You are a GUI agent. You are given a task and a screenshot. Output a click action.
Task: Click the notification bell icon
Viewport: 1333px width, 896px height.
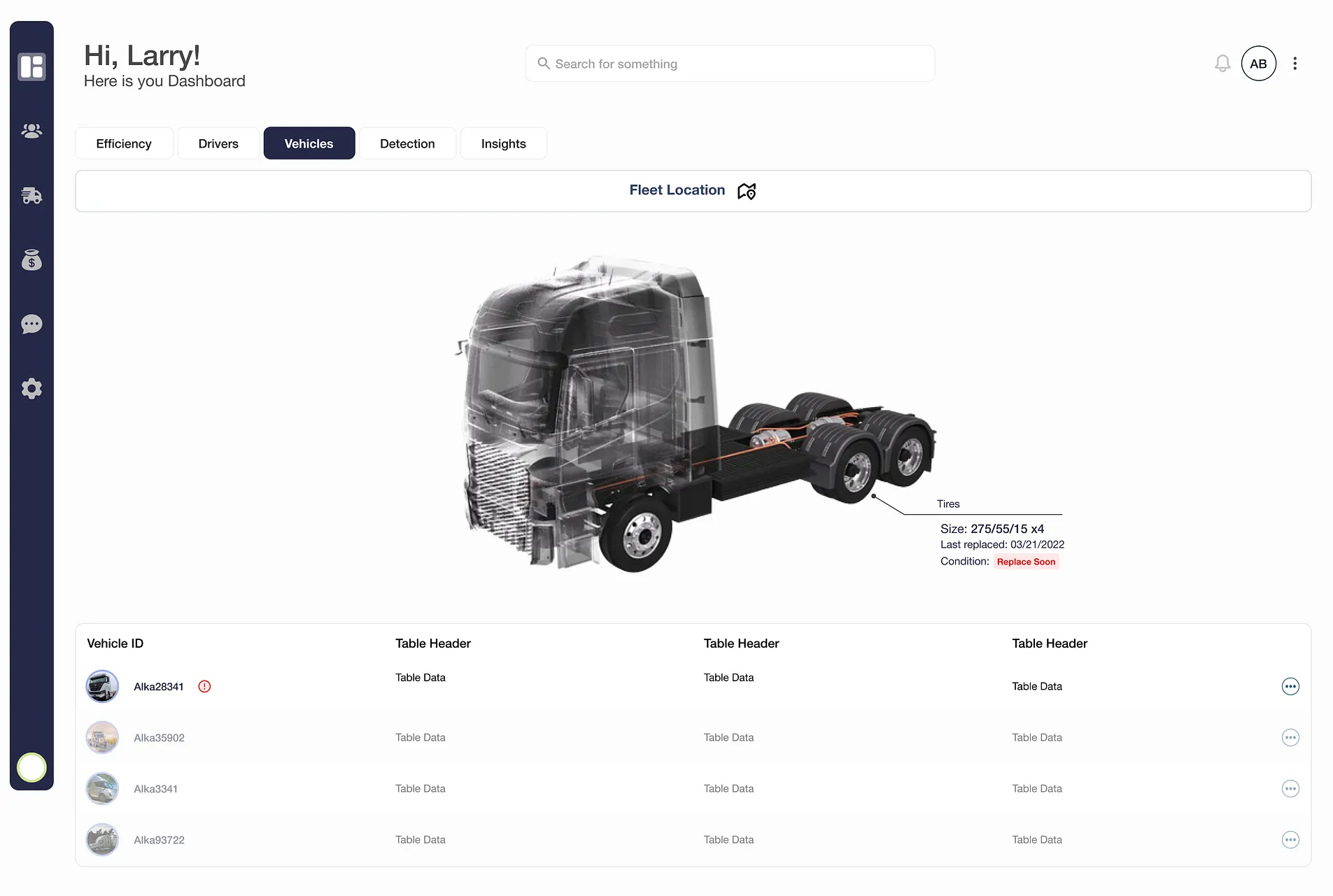point(1222,64)
